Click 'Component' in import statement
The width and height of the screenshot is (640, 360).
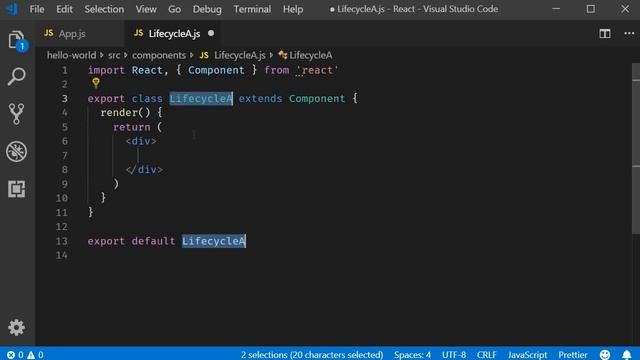(x=216, y=70)
